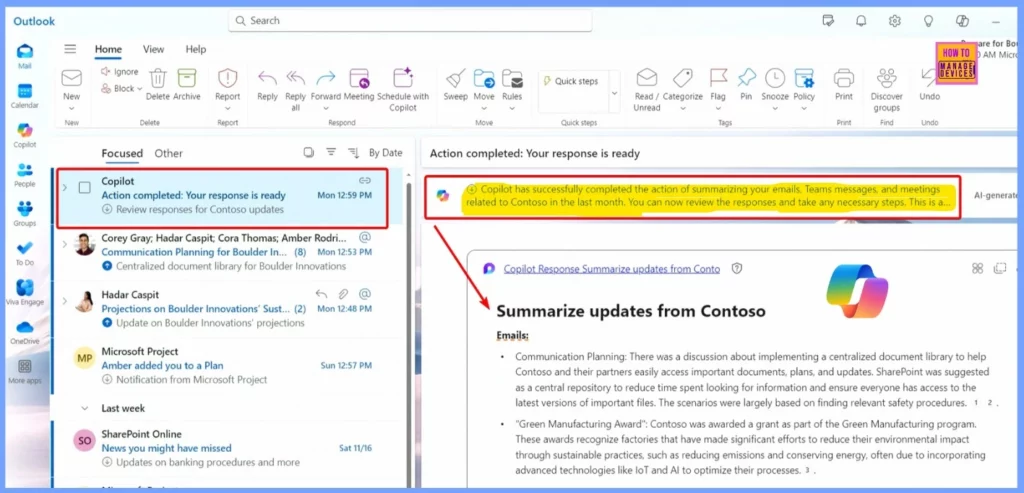Open Calendar from the left rail

(25, 96)
